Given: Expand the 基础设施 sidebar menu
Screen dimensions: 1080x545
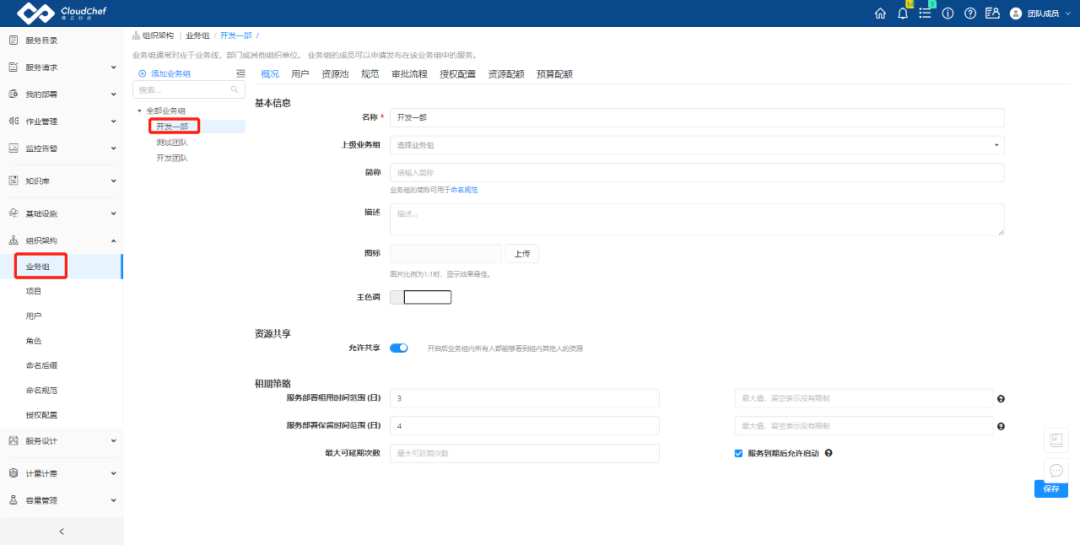Looking at the screenshot, I should (114, 214).
